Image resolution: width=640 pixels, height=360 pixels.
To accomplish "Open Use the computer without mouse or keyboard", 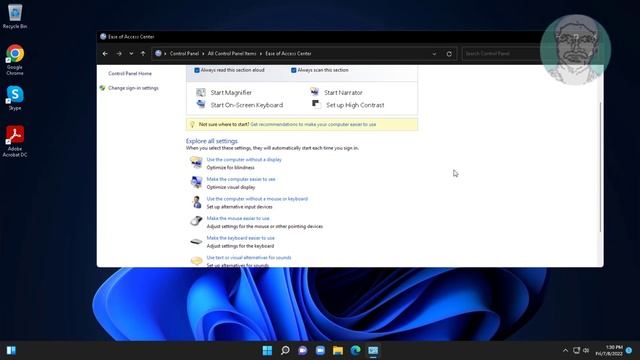I will click(257, 199).
